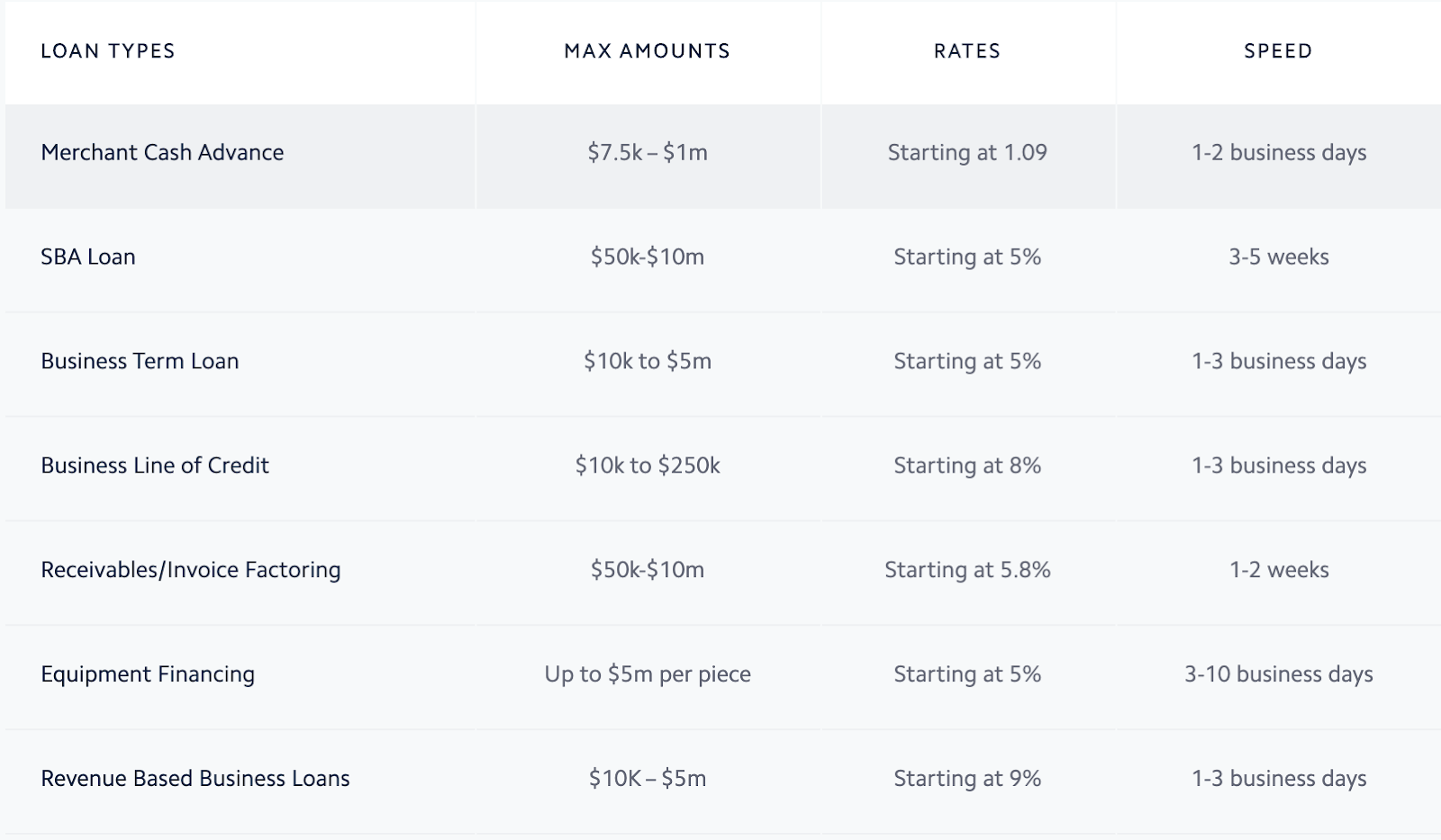The width and height of the screenshot is (1441, 840).
Task: Click the 1-2 weeks speed cell
Action: (x=1279, y=570)
